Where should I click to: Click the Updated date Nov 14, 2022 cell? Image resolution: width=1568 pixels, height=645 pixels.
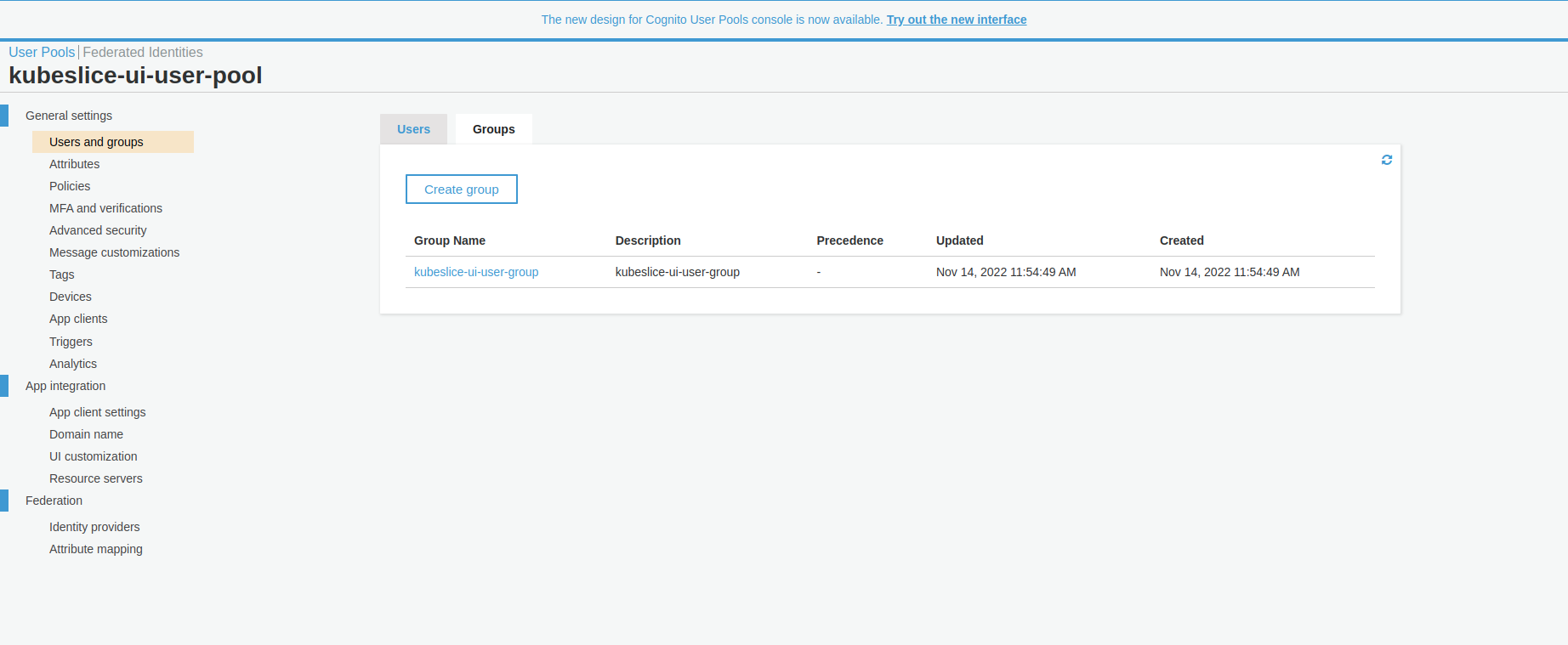pyautogui.click(x=1006, y=272)
